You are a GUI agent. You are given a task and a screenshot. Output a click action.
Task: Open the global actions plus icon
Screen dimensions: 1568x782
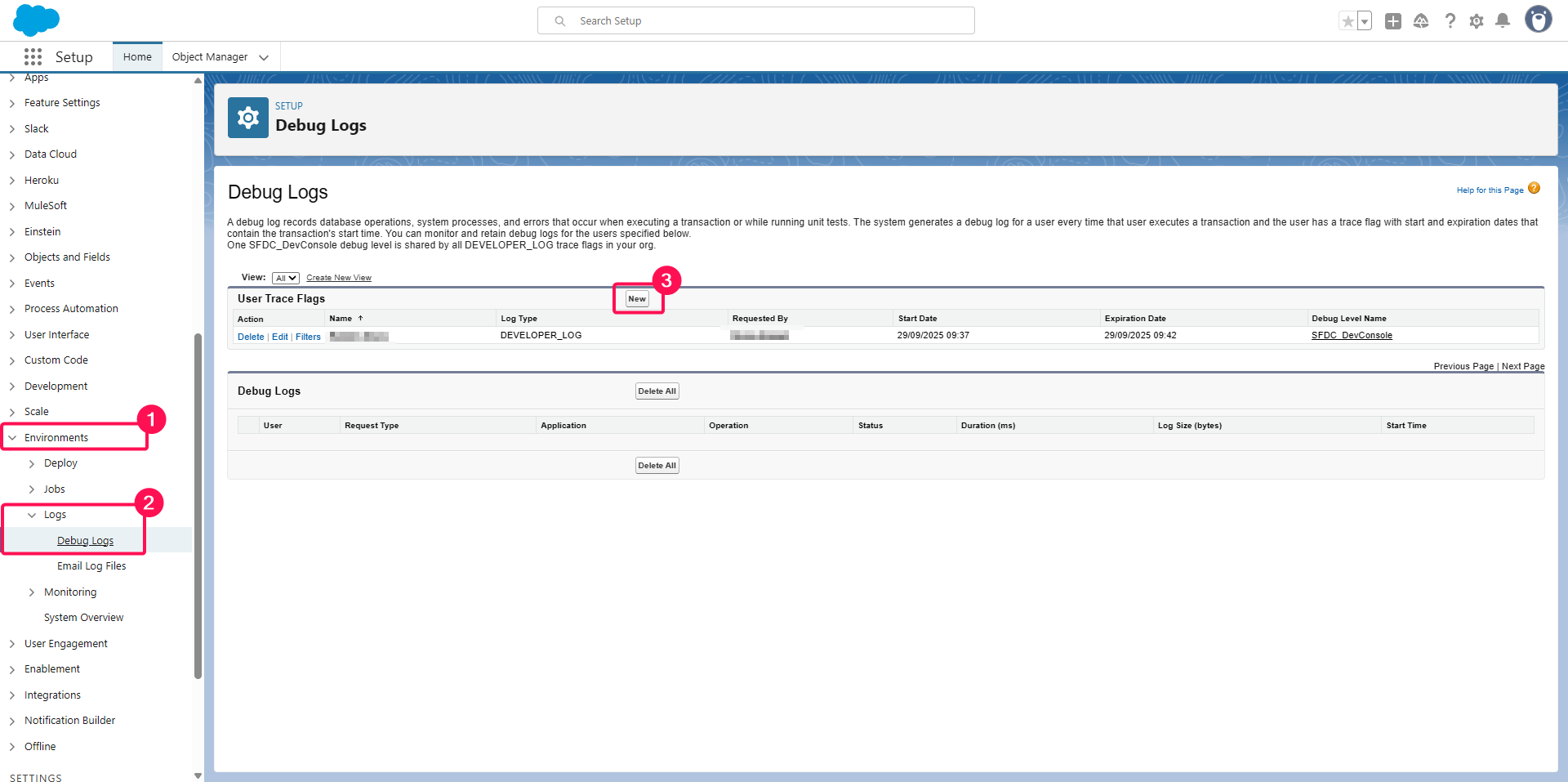click(x=1393, y=21)
